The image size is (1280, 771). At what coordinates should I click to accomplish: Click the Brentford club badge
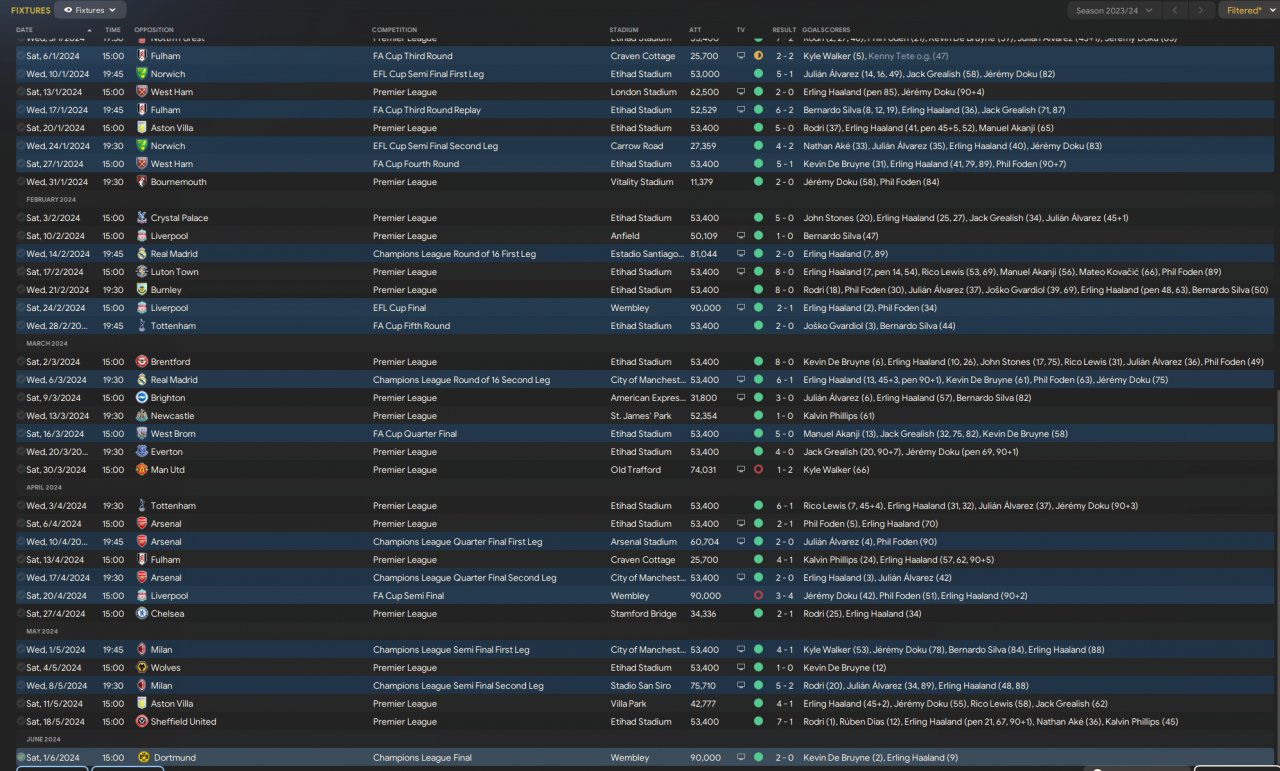[x=141, y=362]
